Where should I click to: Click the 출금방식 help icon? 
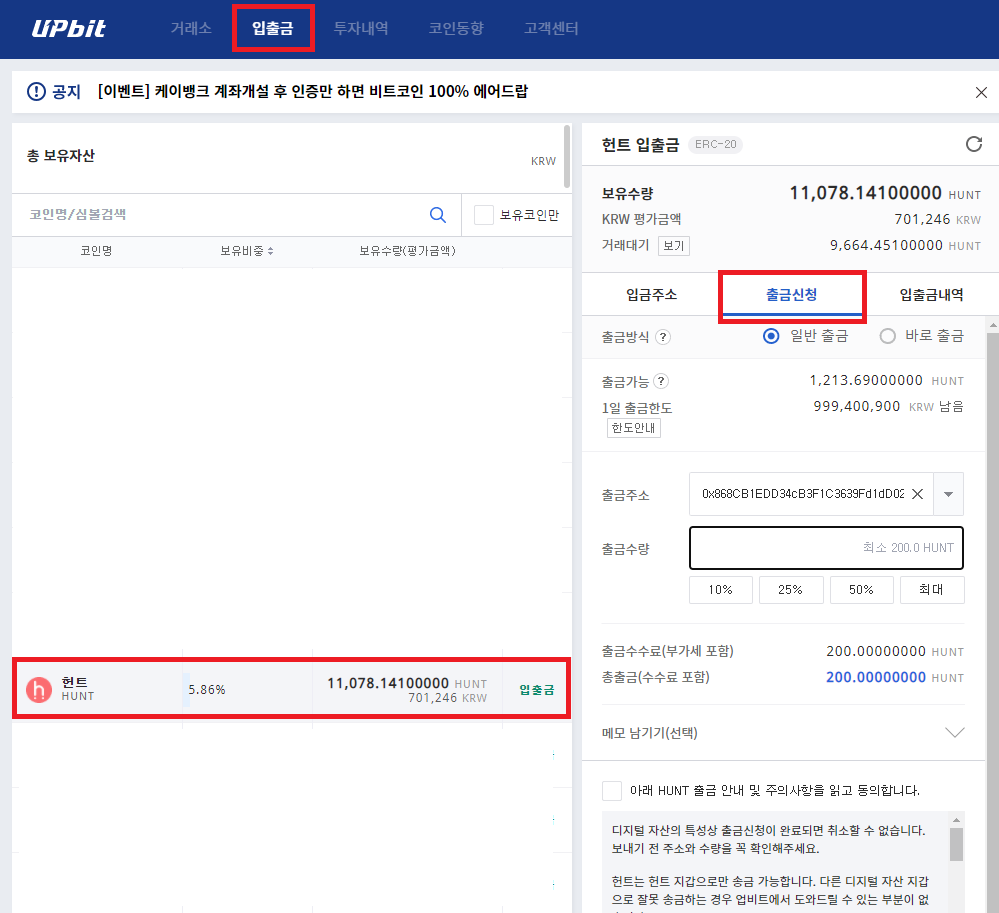(x=663, y=336)
